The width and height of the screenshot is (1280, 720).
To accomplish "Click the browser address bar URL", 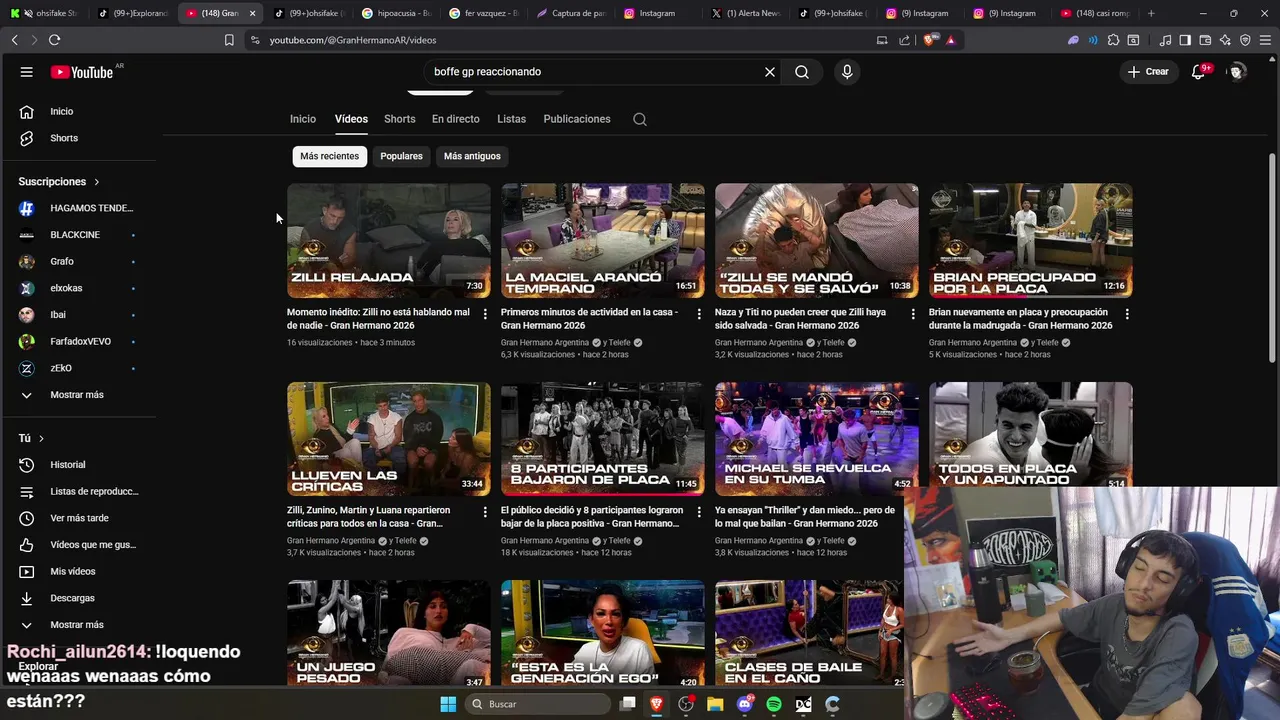I will click(x=353, y=40).
